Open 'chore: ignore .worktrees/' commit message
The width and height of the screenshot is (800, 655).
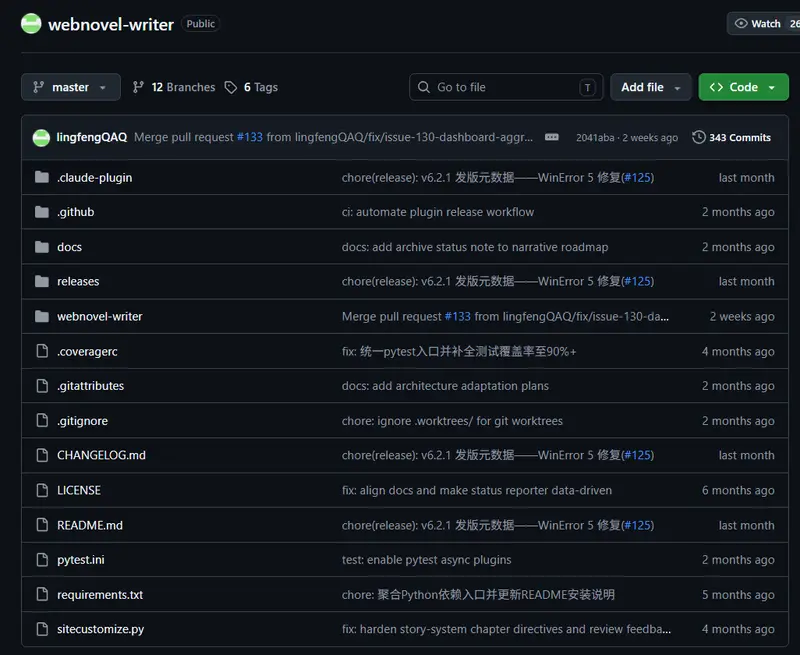452,421
